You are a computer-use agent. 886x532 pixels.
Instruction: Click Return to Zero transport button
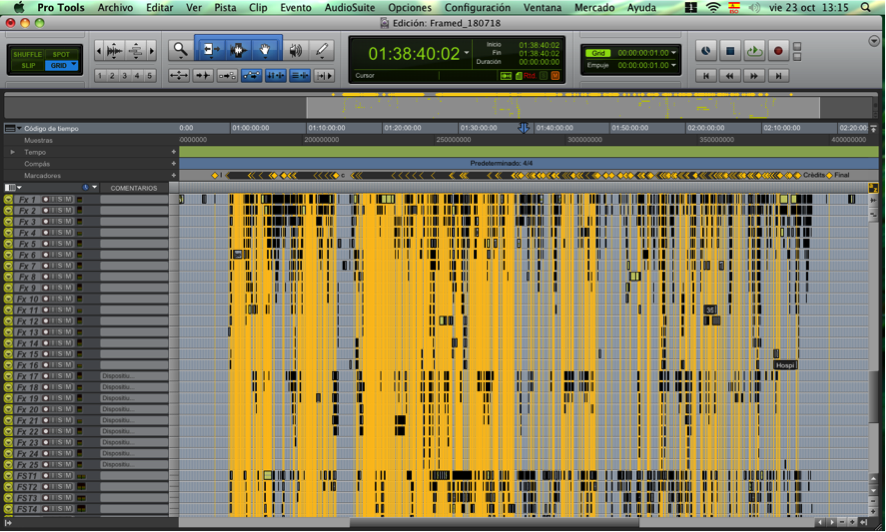coord(706,75)
